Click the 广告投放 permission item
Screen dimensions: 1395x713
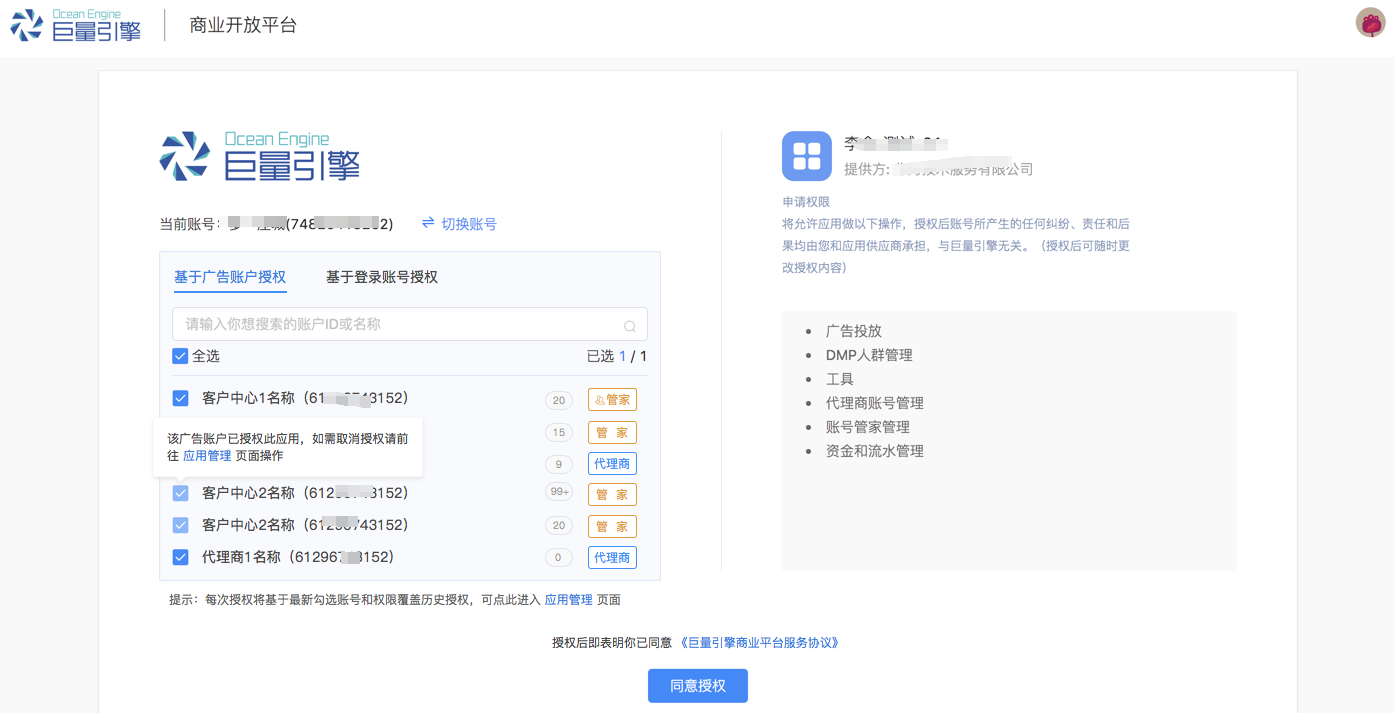[x=854, y=331]
